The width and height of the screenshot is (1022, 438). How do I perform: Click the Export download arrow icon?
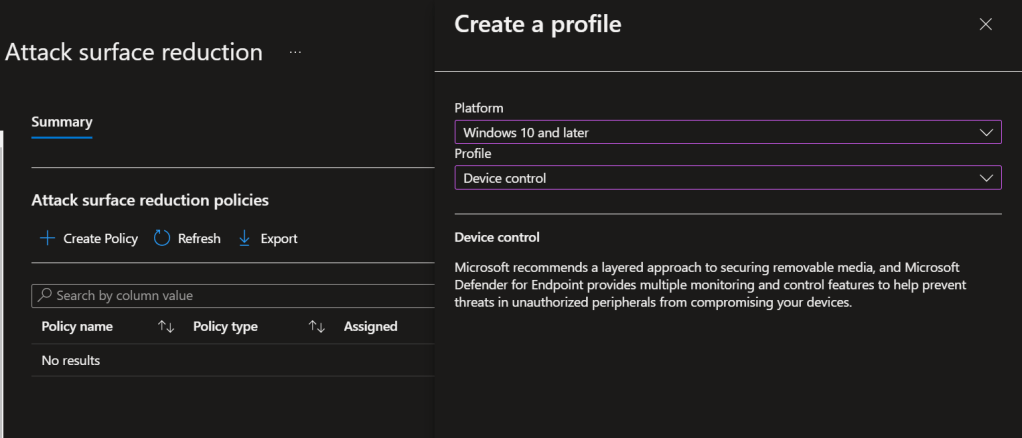(x=244, y=238)
